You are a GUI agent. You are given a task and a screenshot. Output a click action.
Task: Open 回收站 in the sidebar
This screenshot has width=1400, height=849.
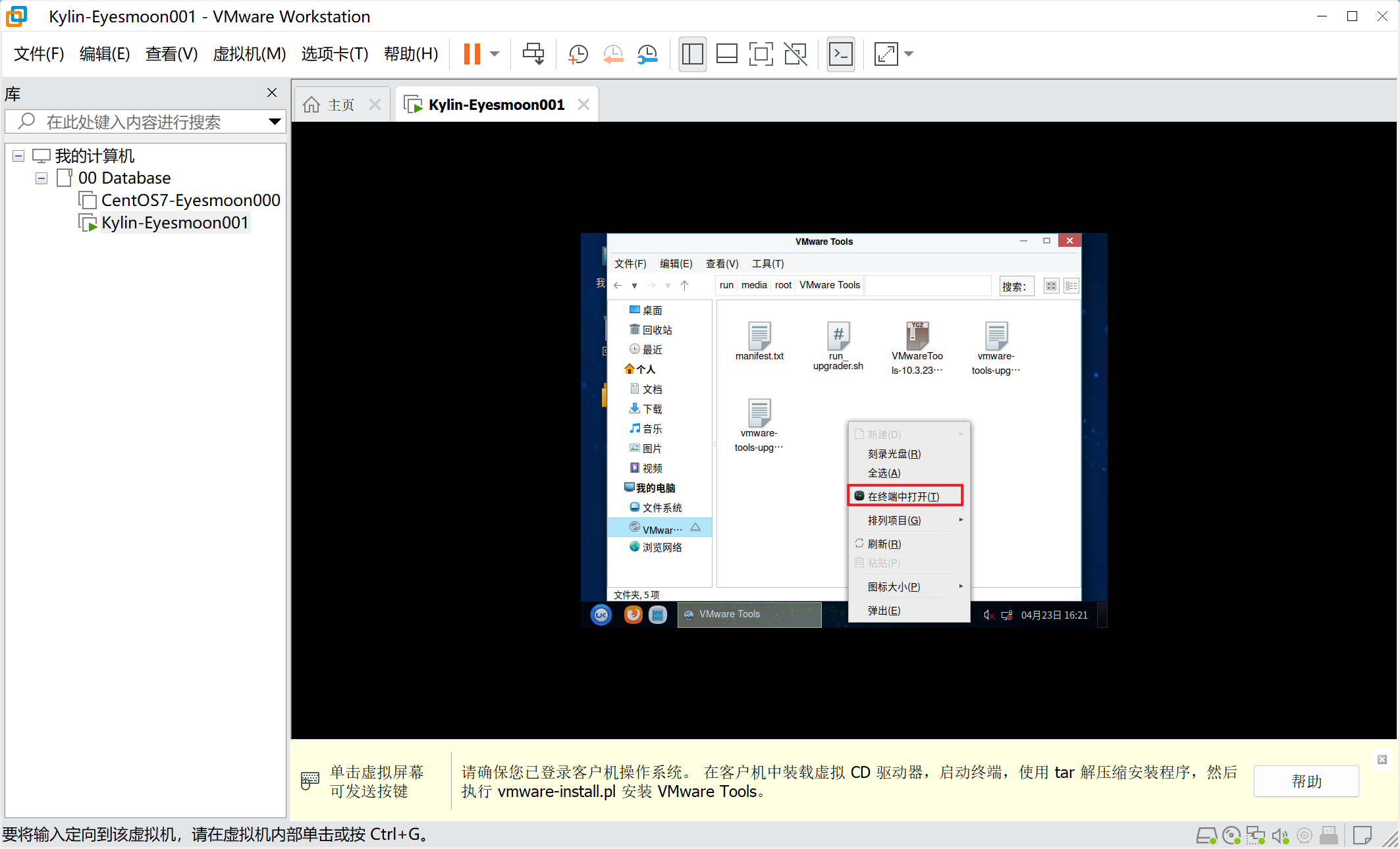point(651,330)
